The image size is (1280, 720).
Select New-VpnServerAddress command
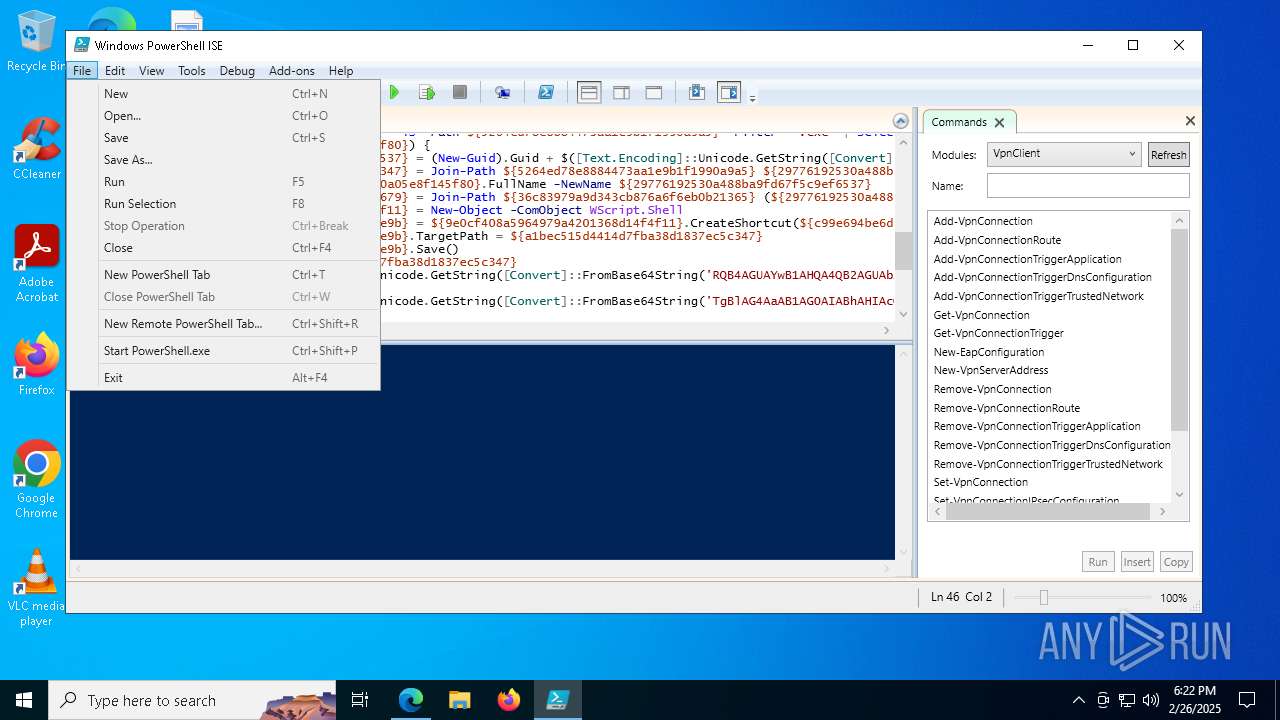991,370
